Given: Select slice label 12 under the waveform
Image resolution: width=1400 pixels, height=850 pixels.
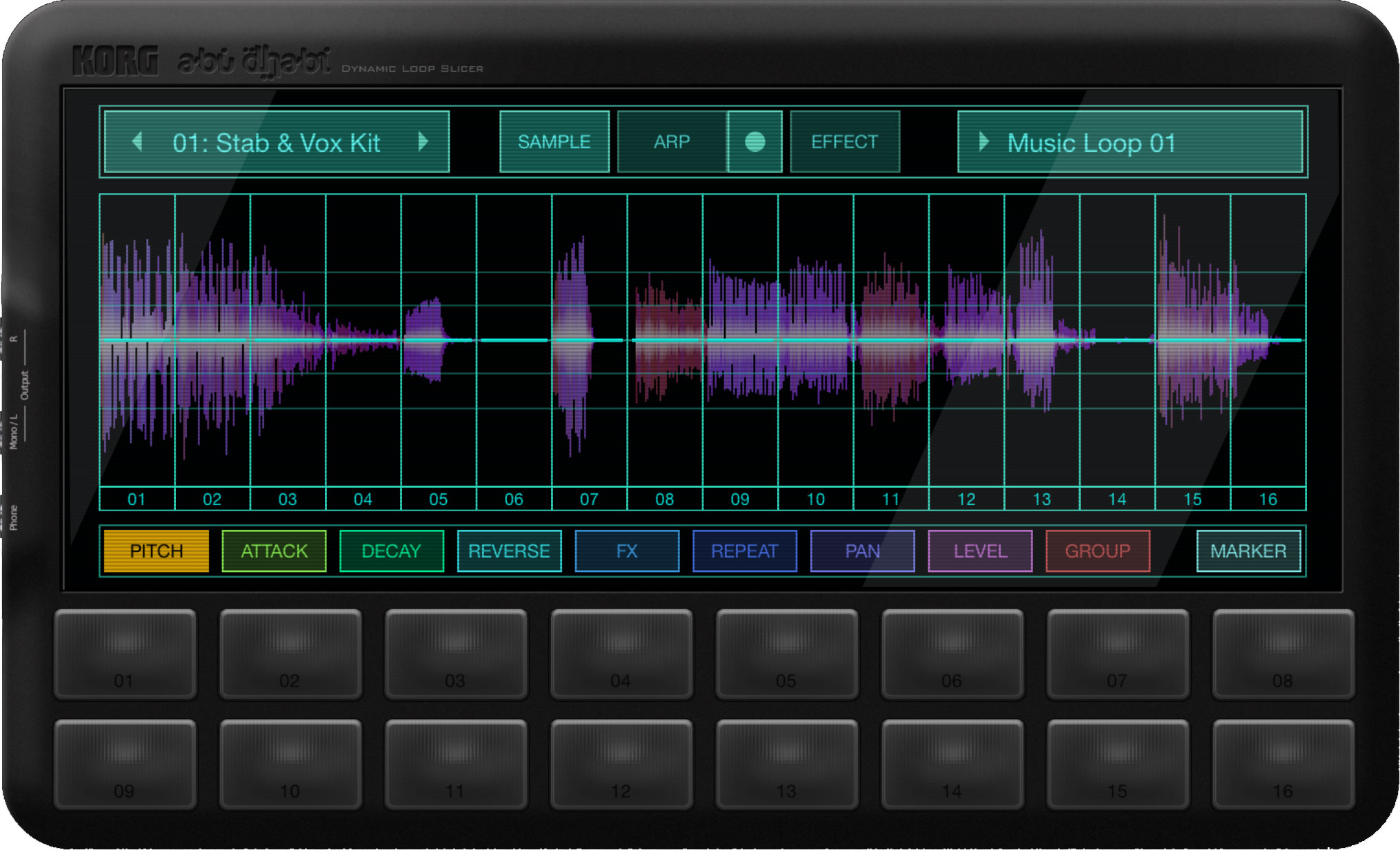Looking at the screenshot, I should tap(966, 499).
